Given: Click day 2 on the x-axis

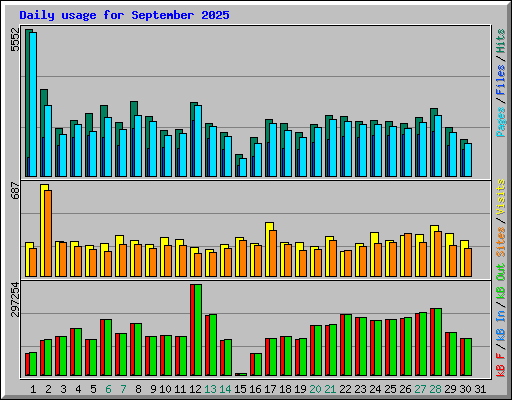Looking at the screenshot, I should point(48,389).
